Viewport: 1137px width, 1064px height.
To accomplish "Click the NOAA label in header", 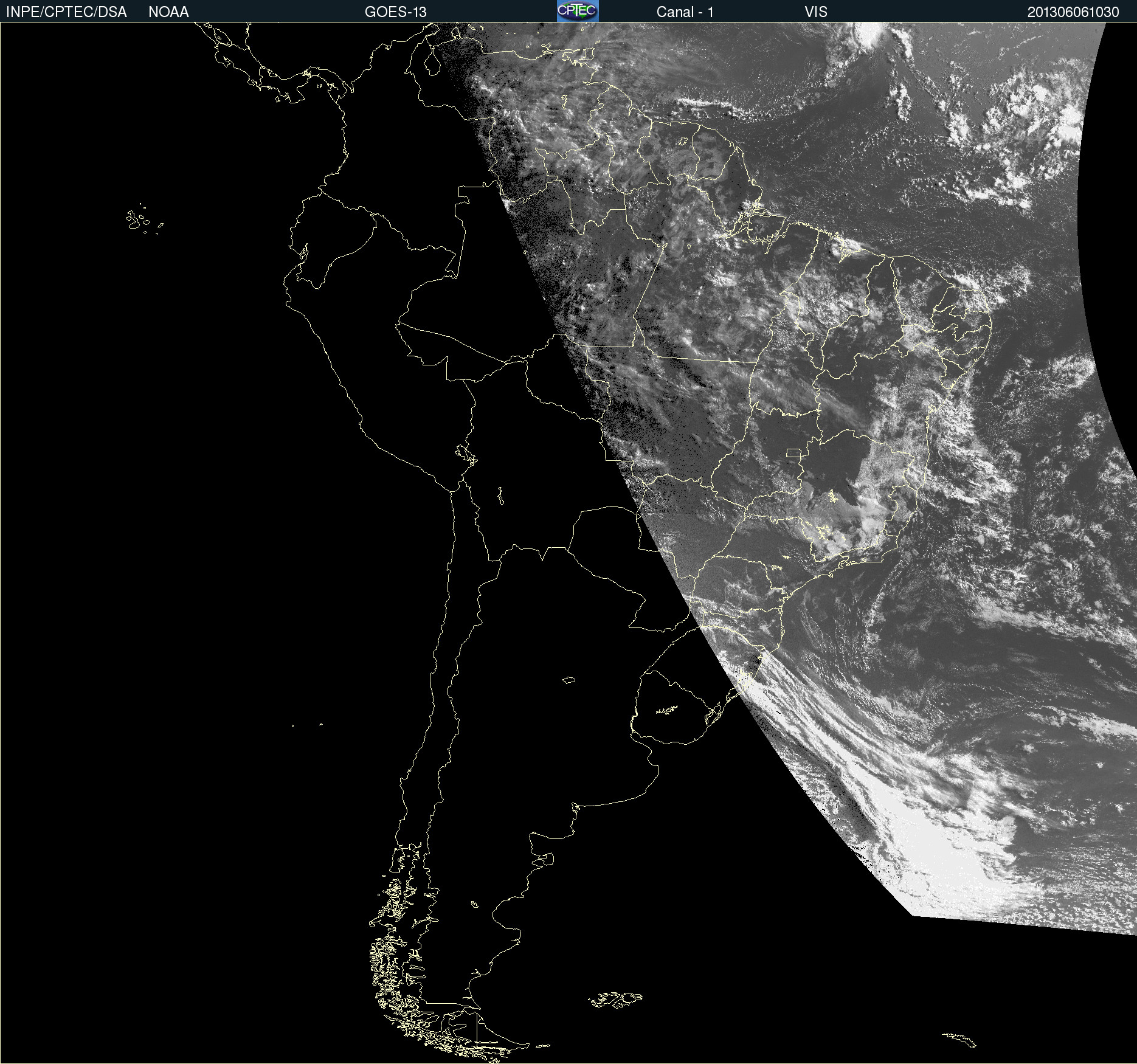I will click(168, 12).
